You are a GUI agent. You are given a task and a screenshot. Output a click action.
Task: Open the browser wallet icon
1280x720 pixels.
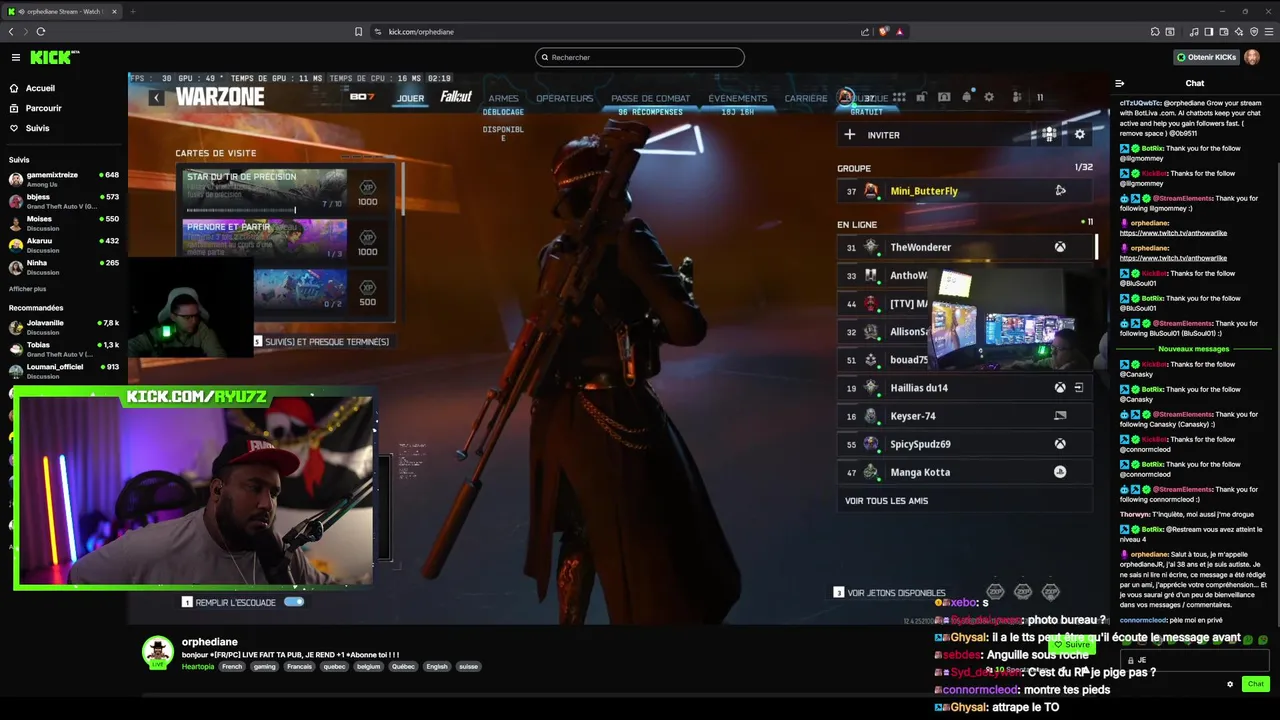click(x=1224, y=31)
